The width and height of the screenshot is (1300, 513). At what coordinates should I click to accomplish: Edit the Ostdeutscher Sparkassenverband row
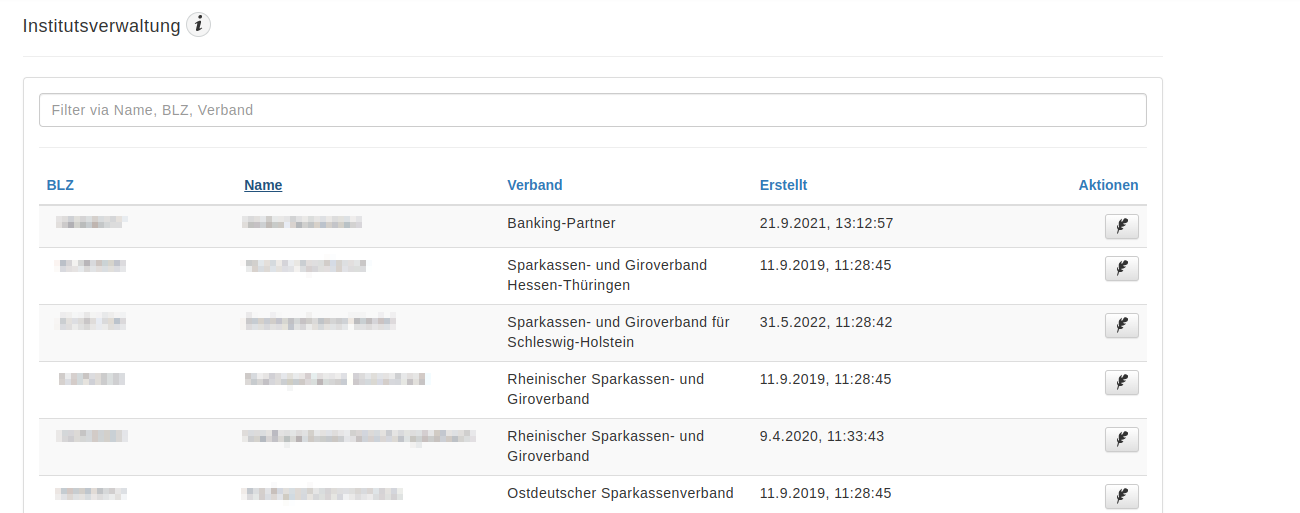pos(1121,497)
